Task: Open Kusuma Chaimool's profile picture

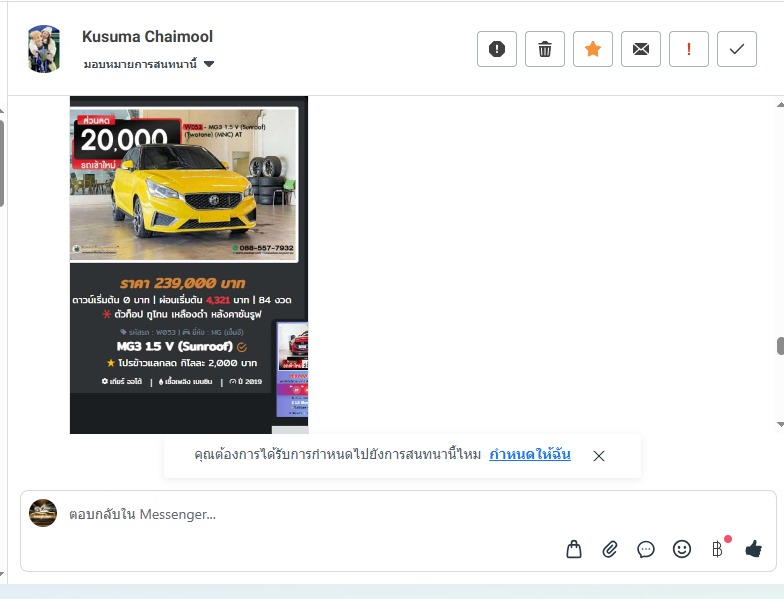Action: (44, 49)
